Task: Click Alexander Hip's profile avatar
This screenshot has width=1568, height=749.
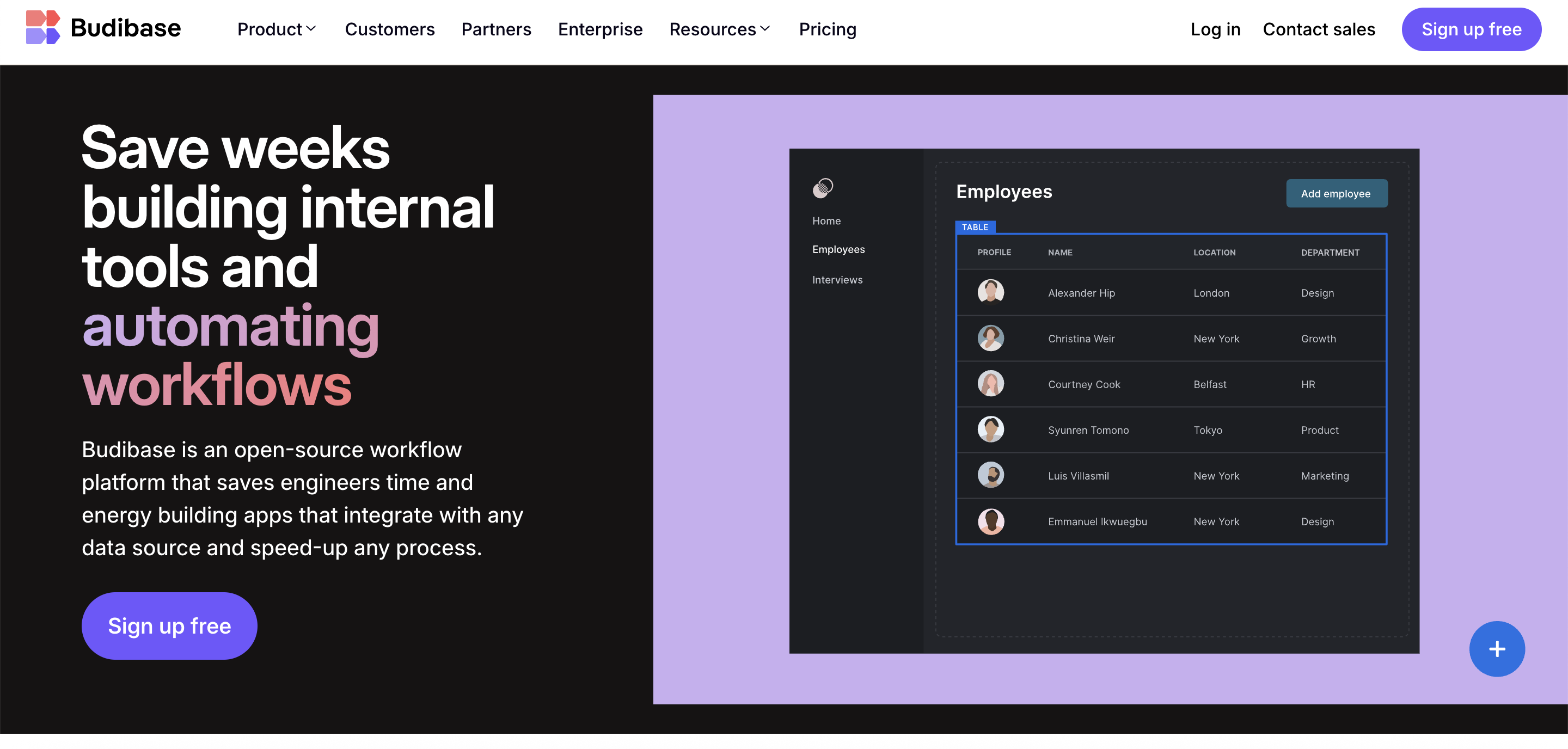Action: click(990, 292)
